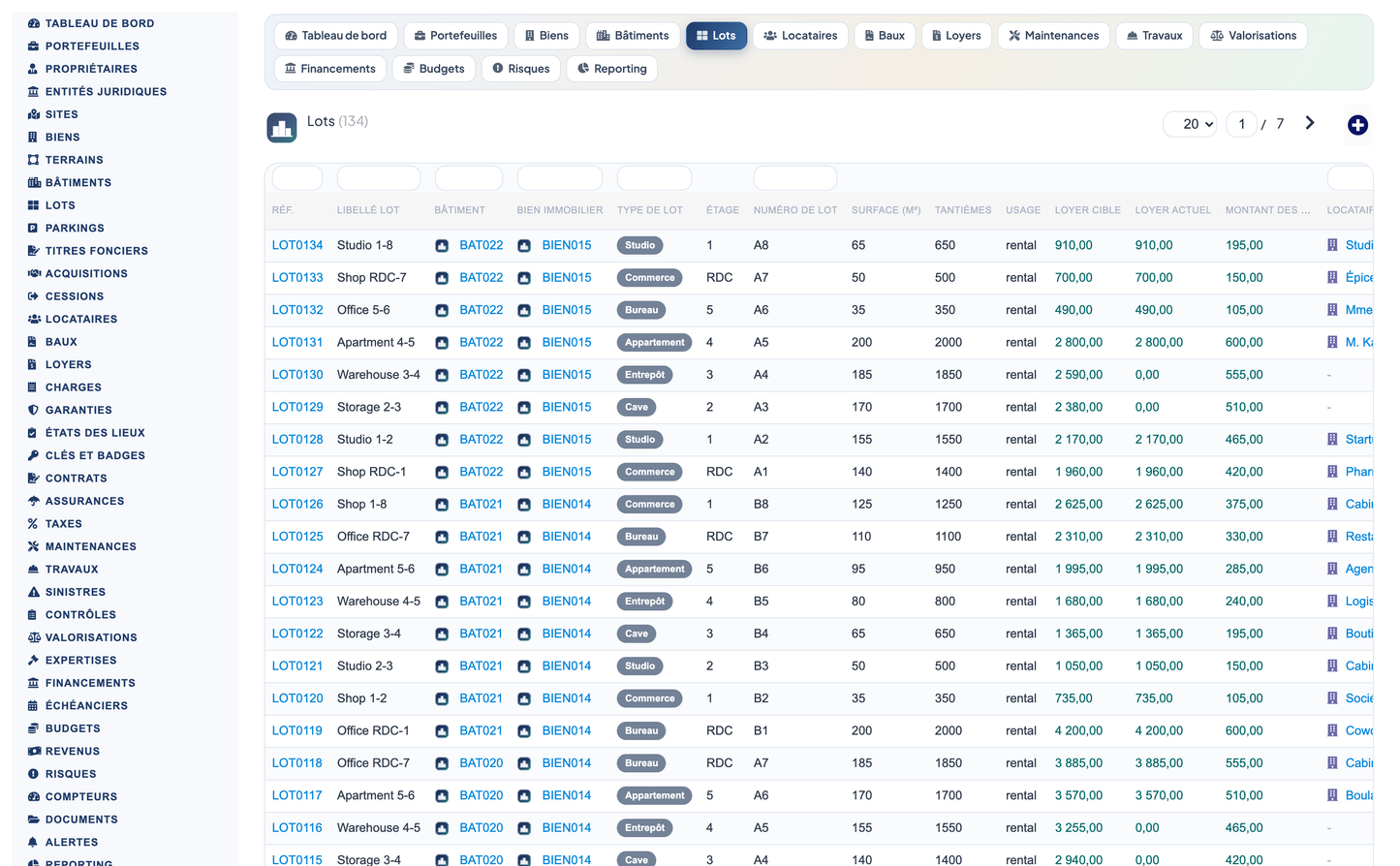
Task: Click the Taxes percent icon in sidebar
Action: [34, 524]
